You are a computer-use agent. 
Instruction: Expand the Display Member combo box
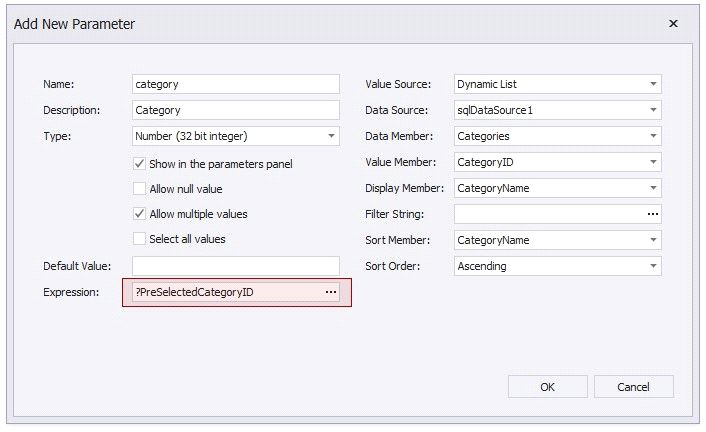652,188
